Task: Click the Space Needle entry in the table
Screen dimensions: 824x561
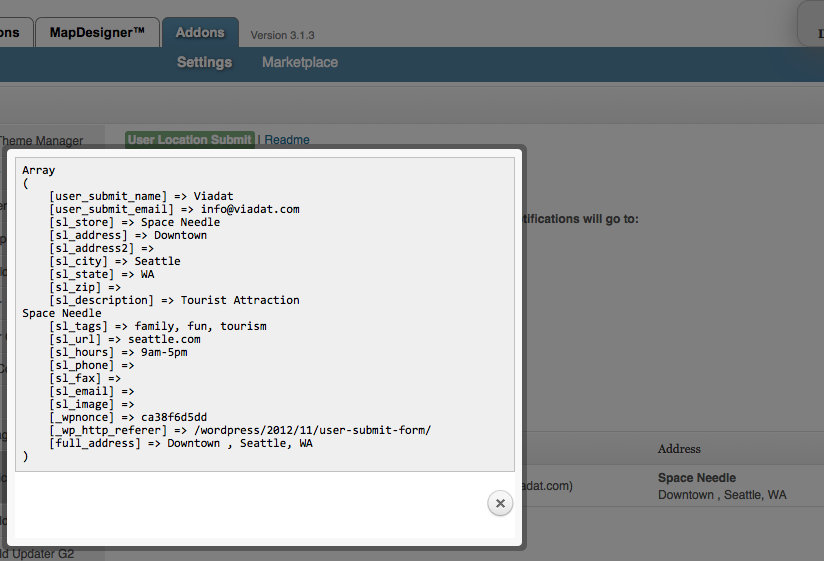Action: coord(696,478)
